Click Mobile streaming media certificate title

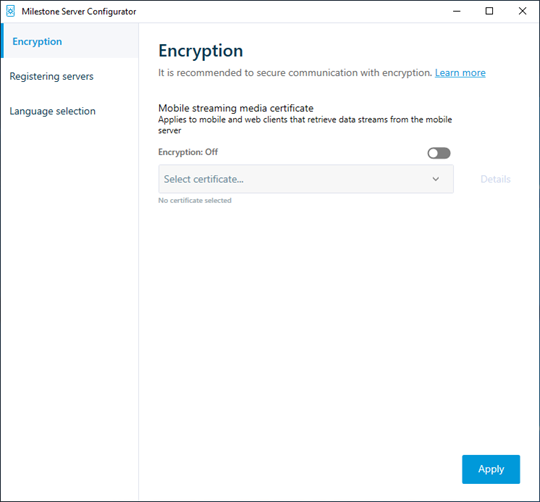[x=236, y=108]
